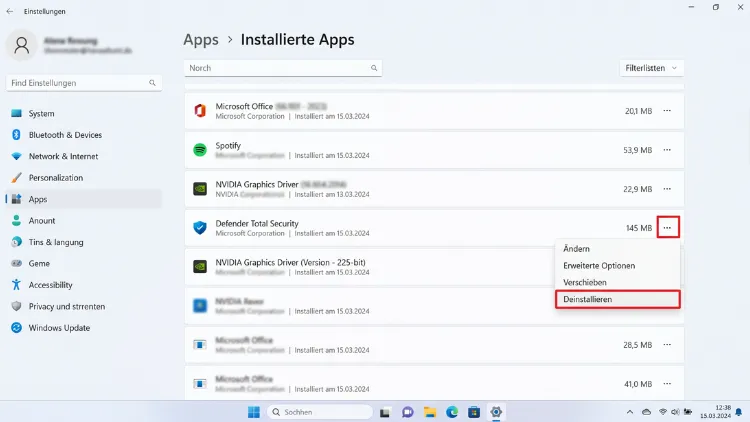
Task: Open Geme settings
Action: click(84, 264)
